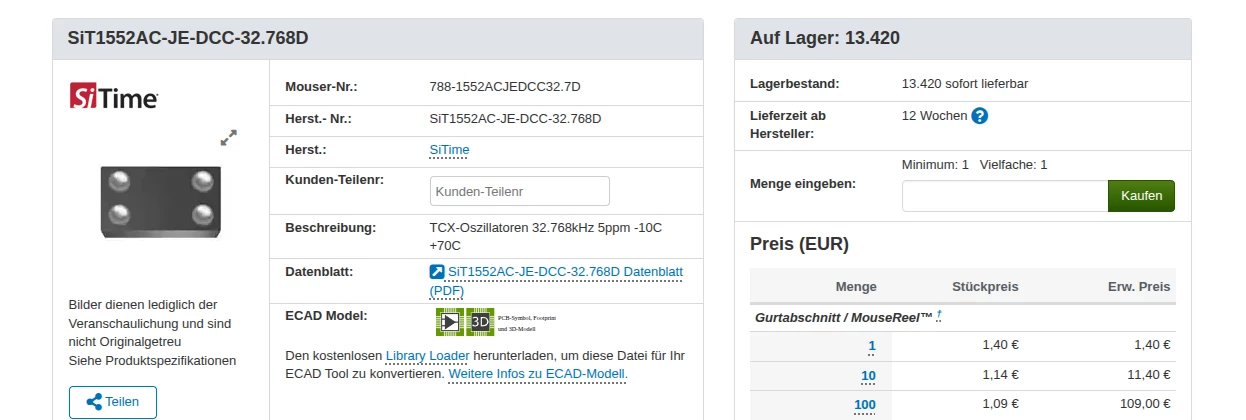The image size is (1246, 420).
Task: Click the 11,40 € extended price
Action: tap(1148, 375)
